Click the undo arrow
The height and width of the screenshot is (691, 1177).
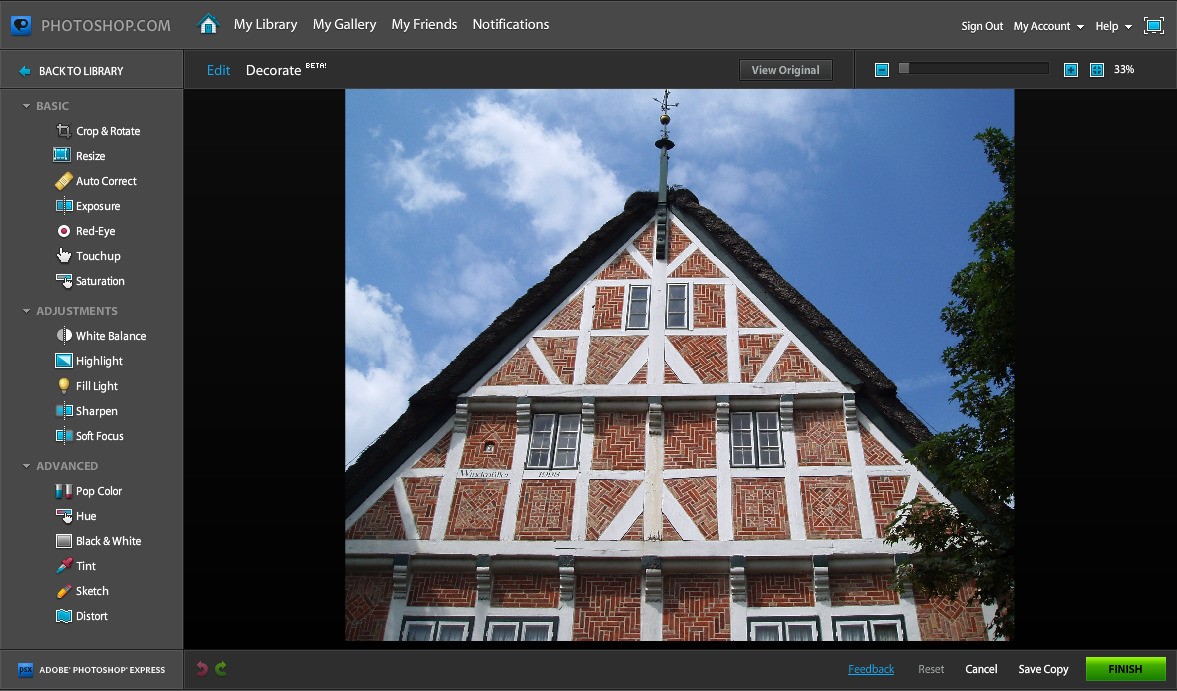[x=201, y=668]
